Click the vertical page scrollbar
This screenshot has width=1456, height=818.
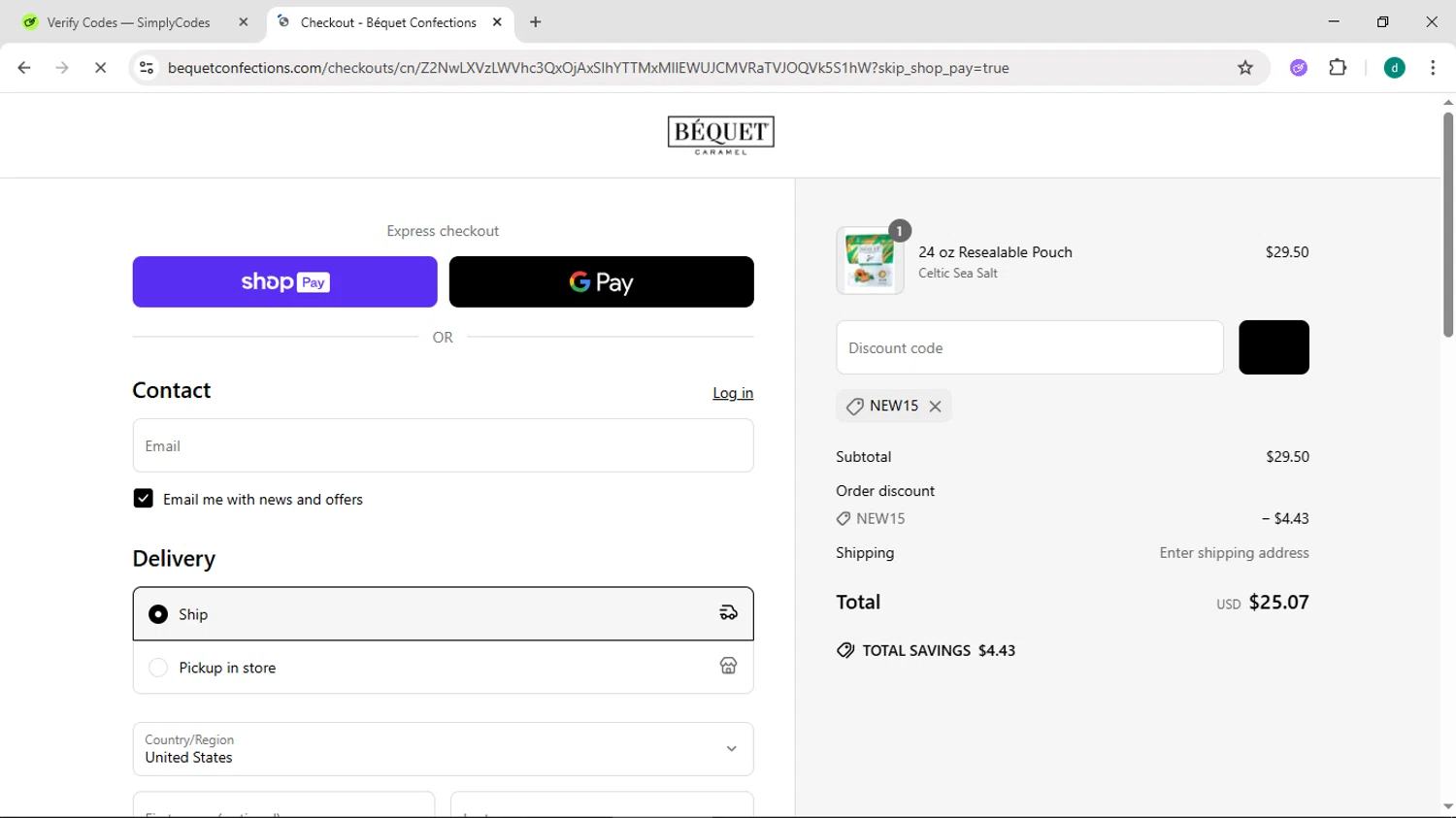[1448, 225]
